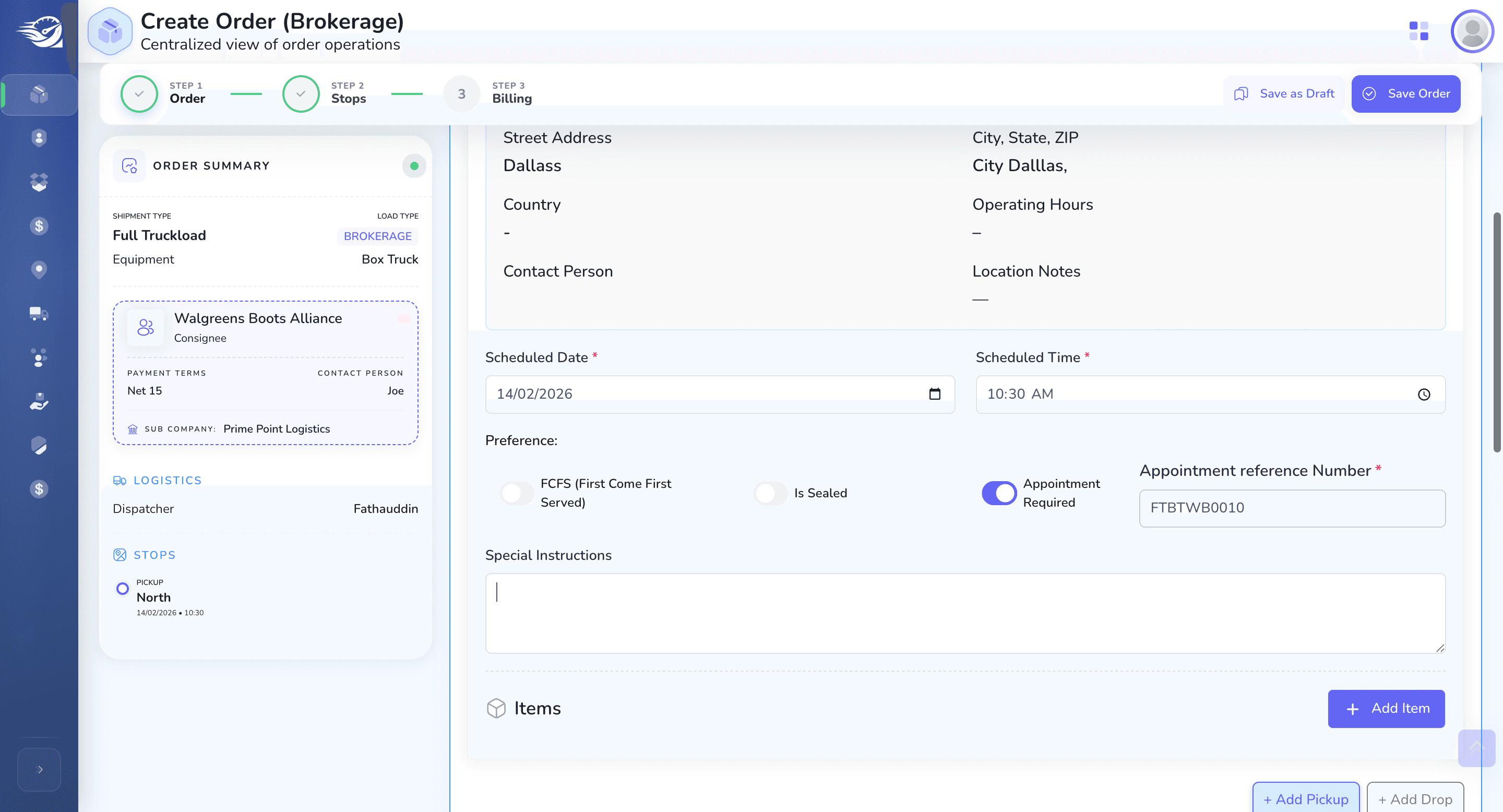Click the Walgreens Boots Alliance consignee name
The image size is (1503, 812).
point(258,318)
